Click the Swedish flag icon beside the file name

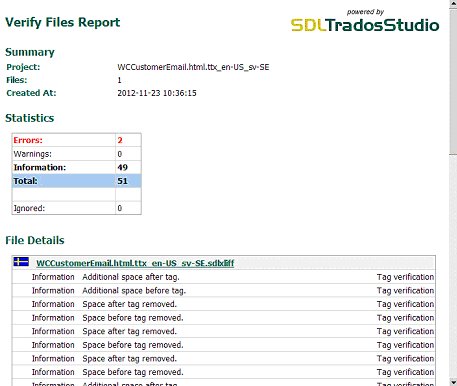pyautogui.click(x=21, y=262)
